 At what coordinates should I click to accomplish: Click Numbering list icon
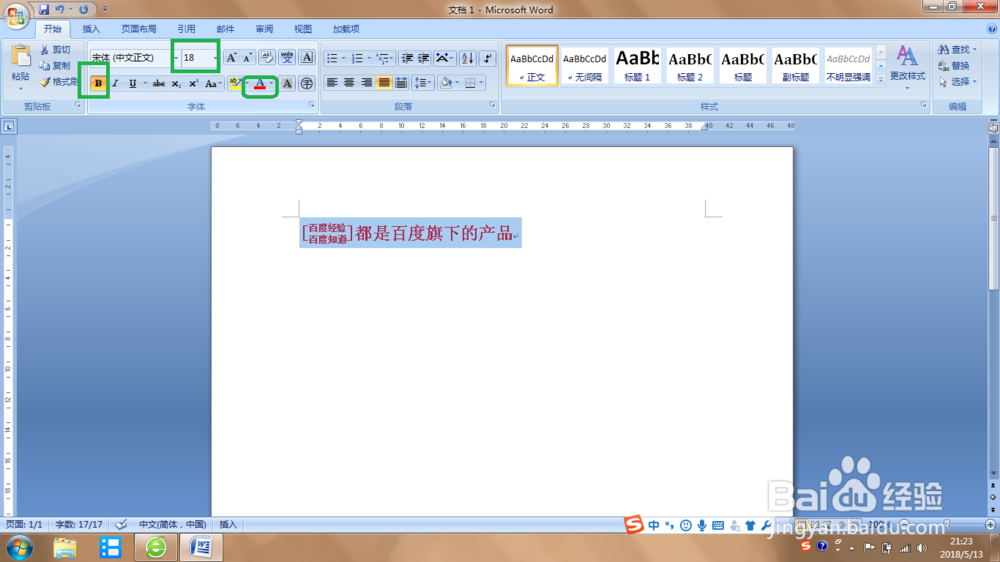[x=358, y=58]
